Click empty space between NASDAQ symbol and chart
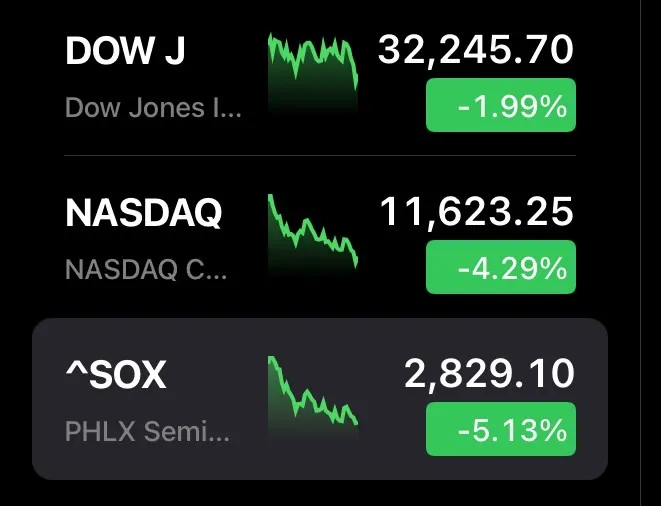The height and width of the screenshot is (506, 661). [246, 214]
